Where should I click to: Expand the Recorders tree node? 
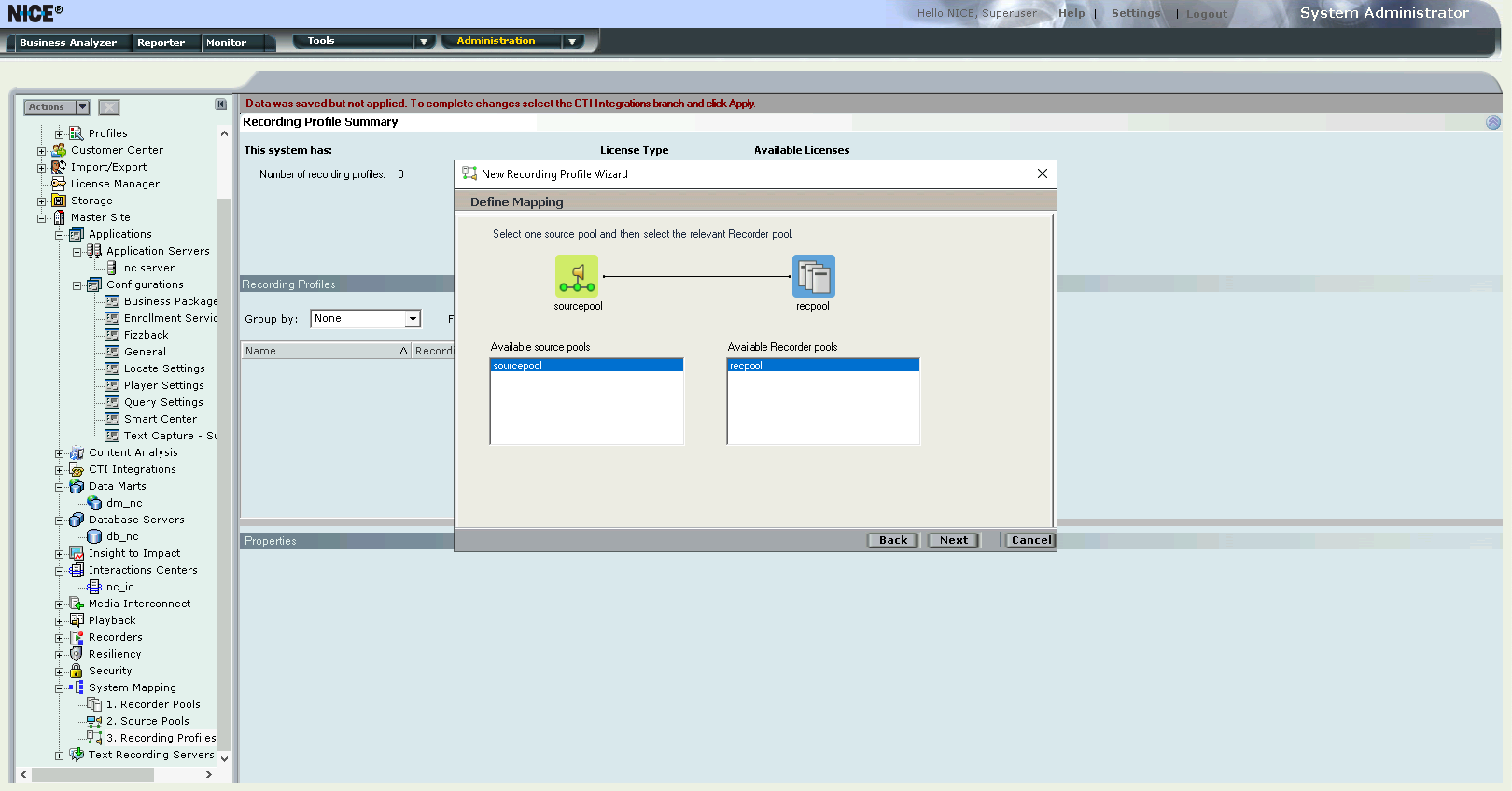60,638
